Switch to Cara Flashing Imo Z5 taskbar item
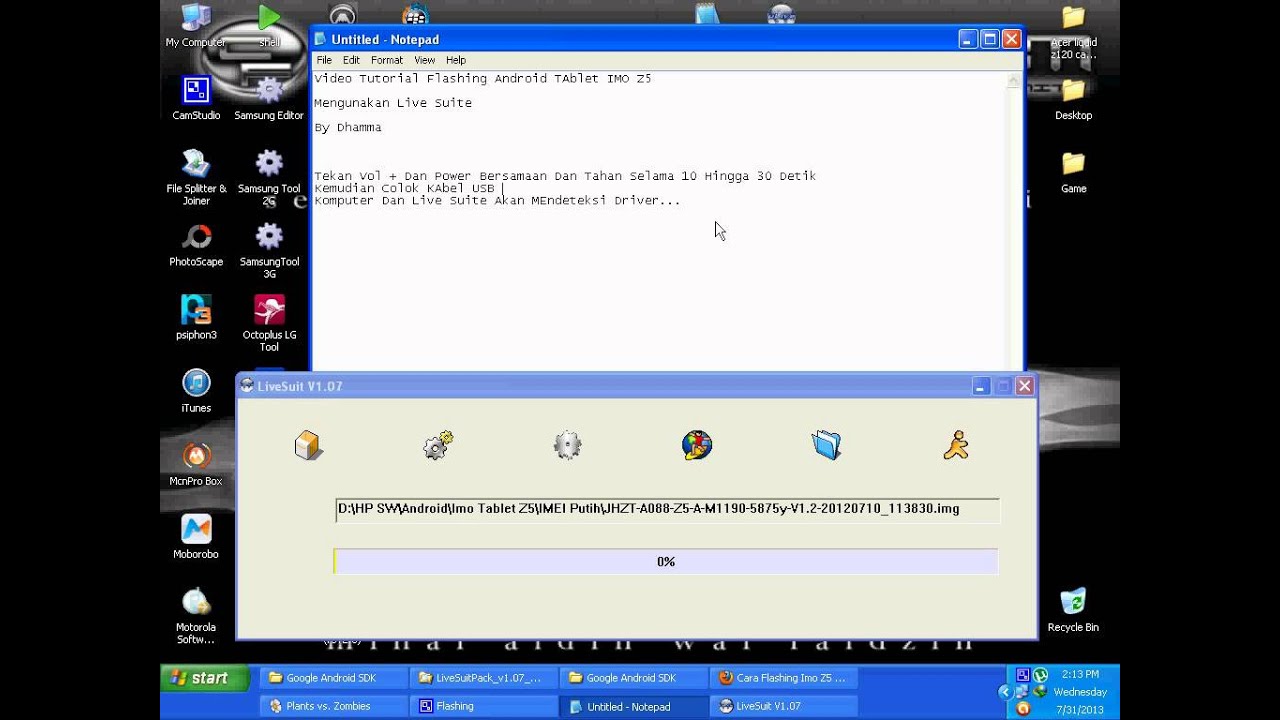Screen dimensions: 1280x720 click(x=783, y=678)
